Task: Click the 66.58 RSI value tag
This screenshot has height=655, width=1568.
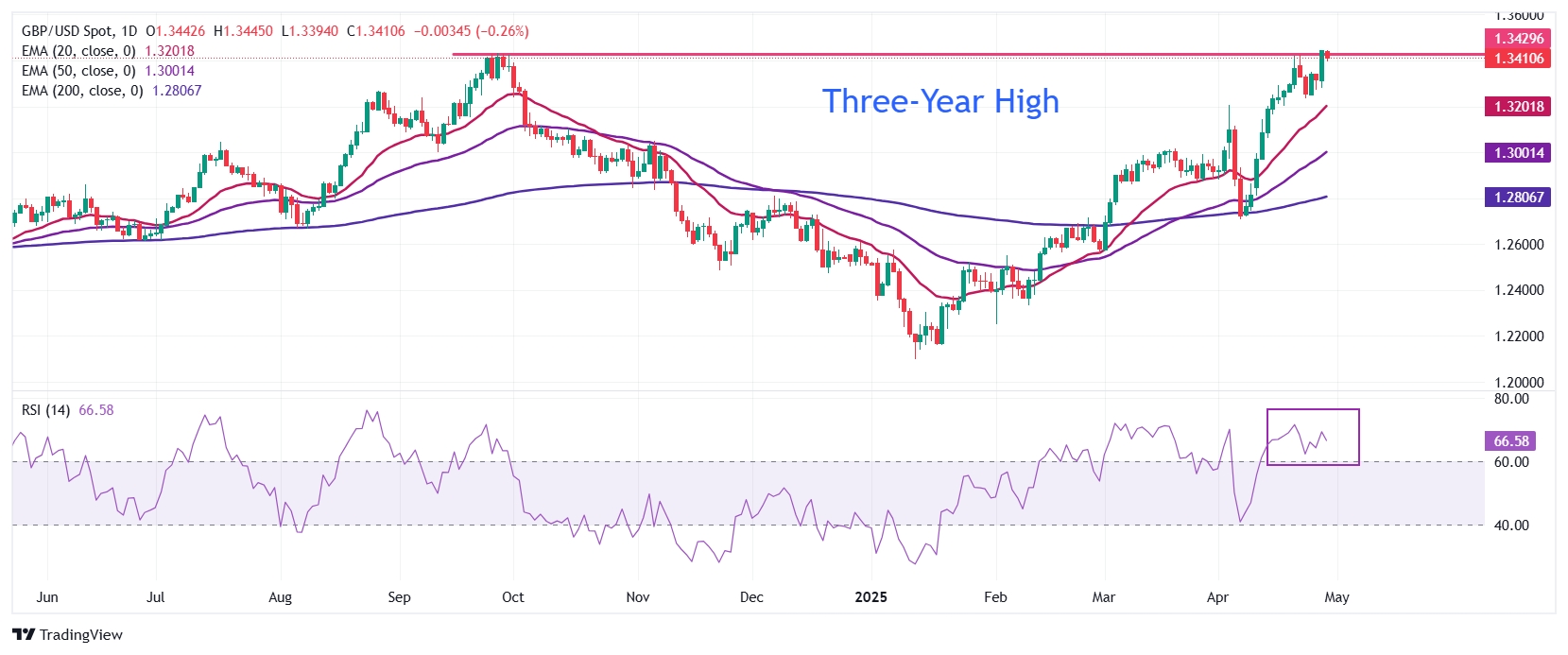Action: [x=1511, y=441]
